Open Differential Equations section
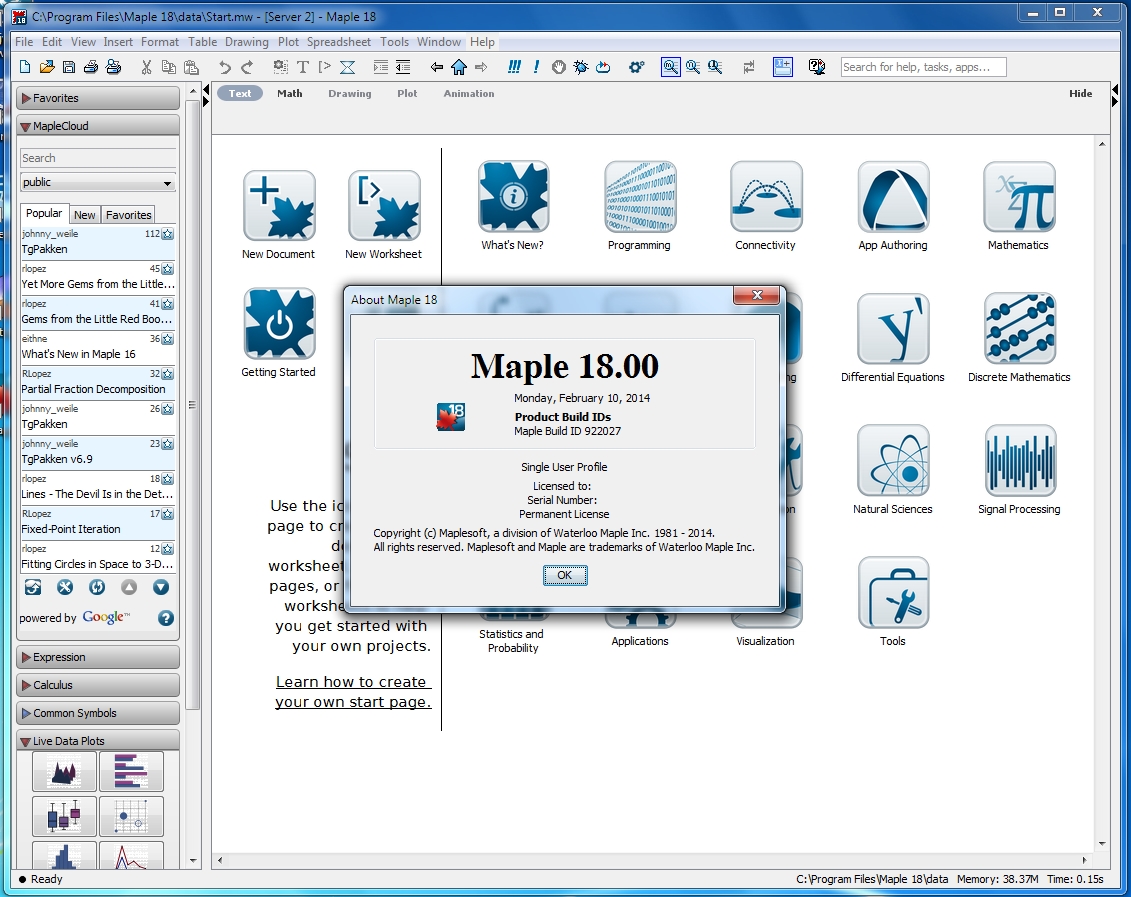1131x897 pixels. [893, 328]
